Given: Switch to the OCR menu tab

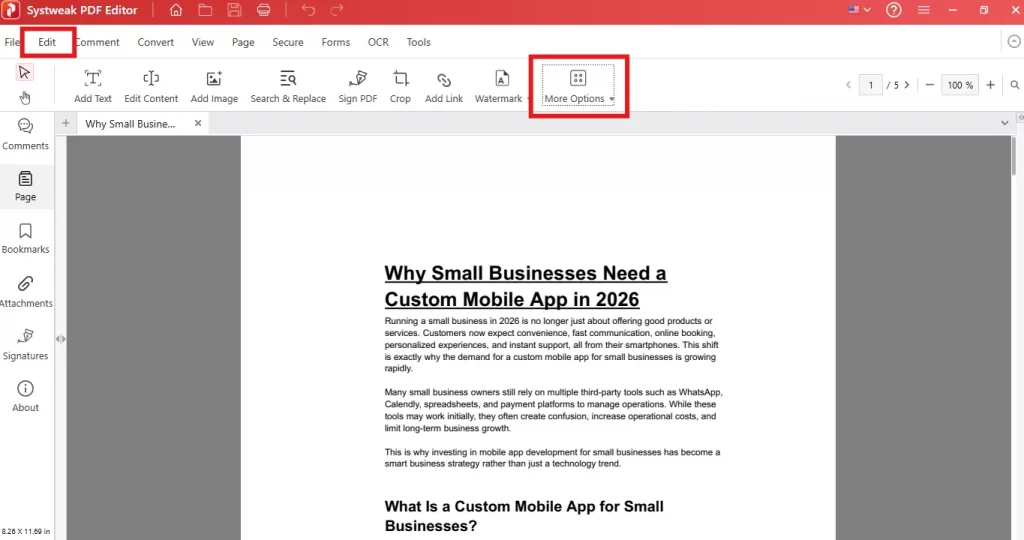Looking at the screenshot, I should click(378, 42).
